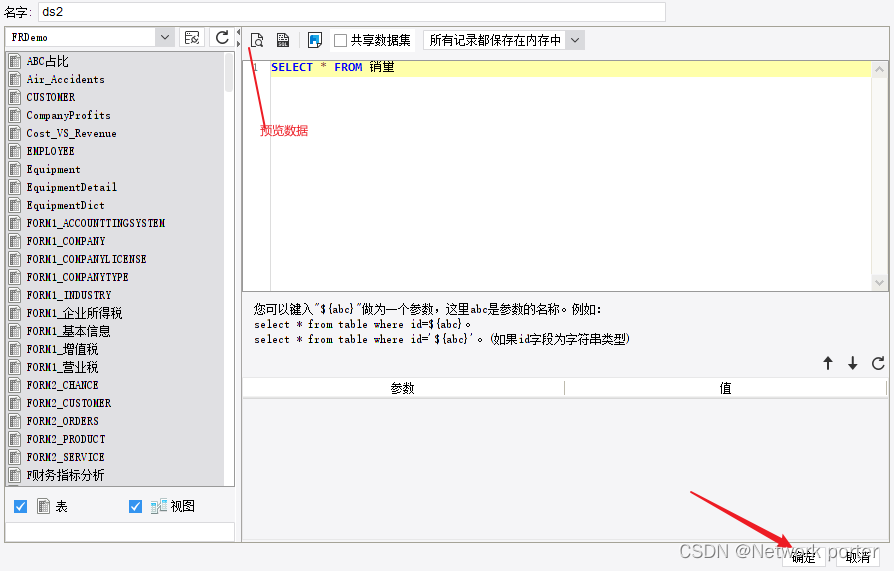Refresh parameters with the circular arrow icon
Screen dimensions: 894x571
click(x=878, y=363)
